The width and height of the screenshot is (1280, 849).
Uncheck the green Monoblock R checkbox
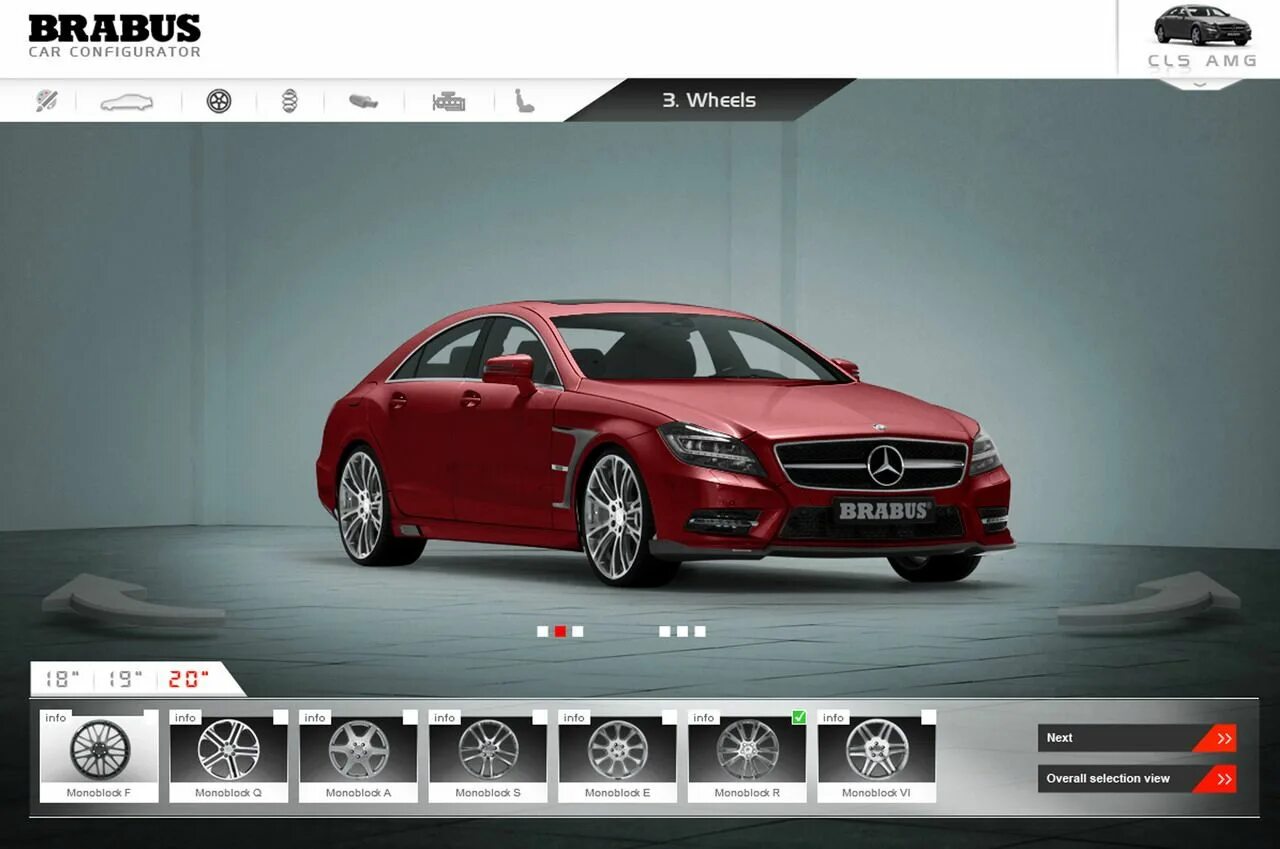tap(799, 717)
